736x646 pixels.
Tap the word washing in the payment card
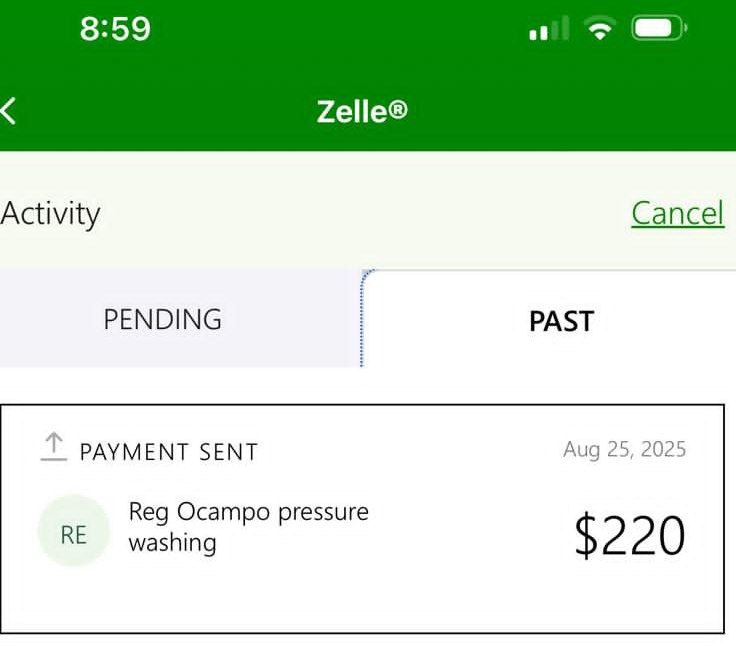[172, 543]
